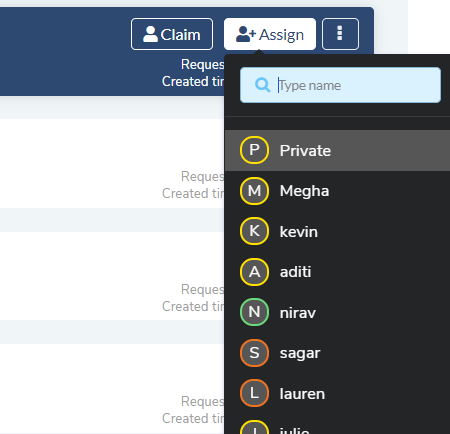This screenshot has height=434, width=450.
Task: Assign the item to sagar
Action: click(337, 353)
